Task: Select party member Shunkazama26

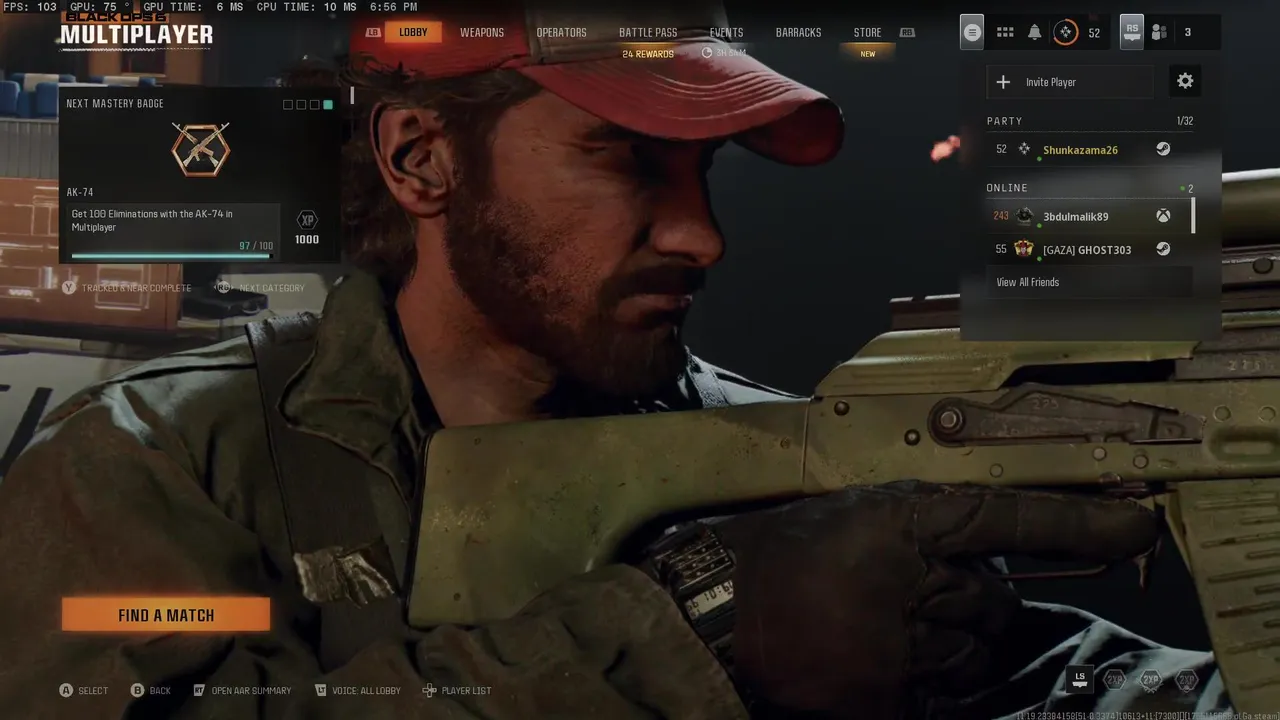Action: point(1090,149)
